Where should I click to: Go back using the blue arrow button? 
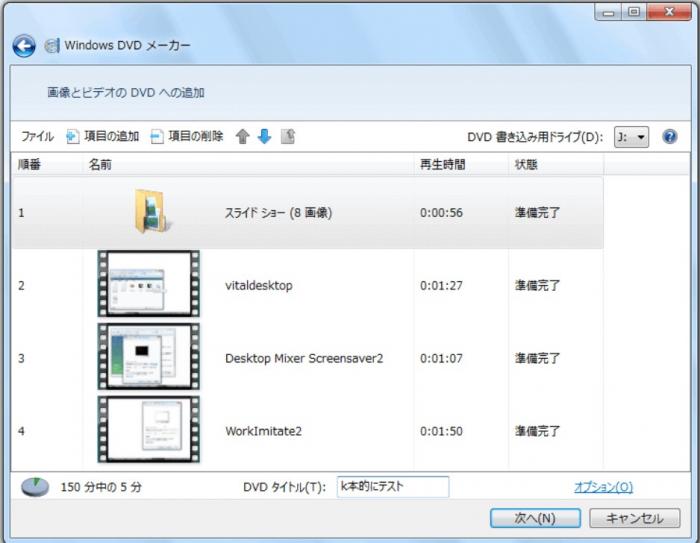point(24,46)
